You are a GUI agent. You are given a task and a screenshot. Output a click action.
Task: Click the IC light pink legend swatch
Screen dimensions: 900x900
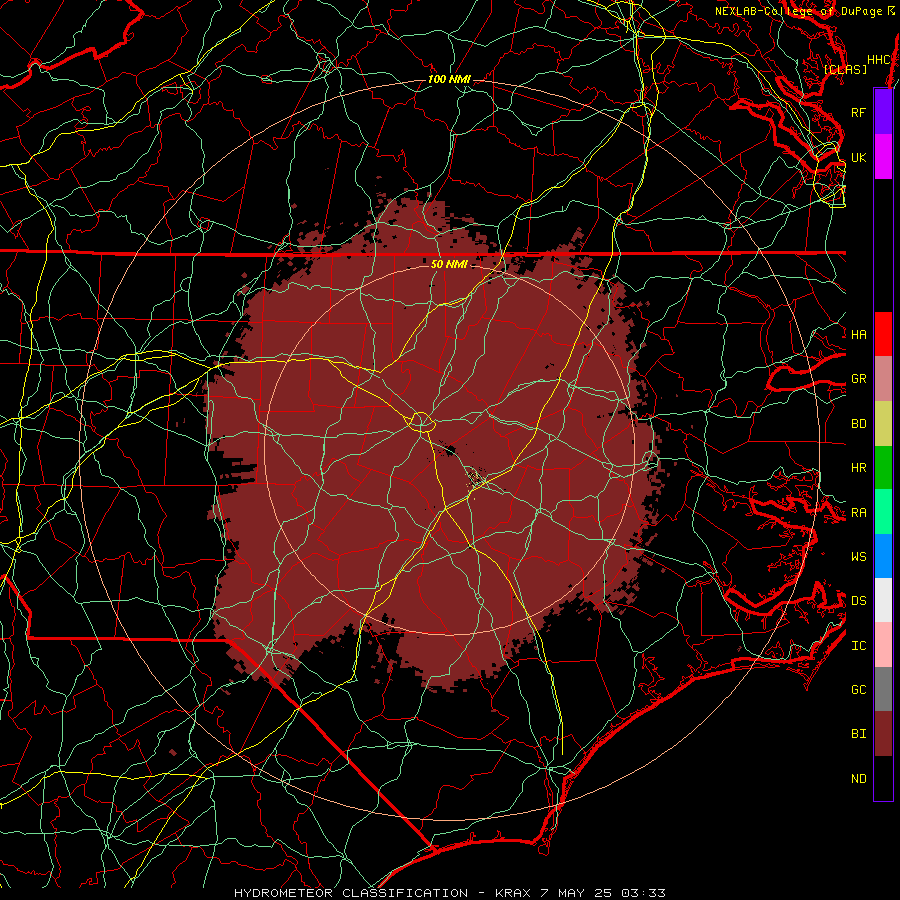(x=883, y=645)
